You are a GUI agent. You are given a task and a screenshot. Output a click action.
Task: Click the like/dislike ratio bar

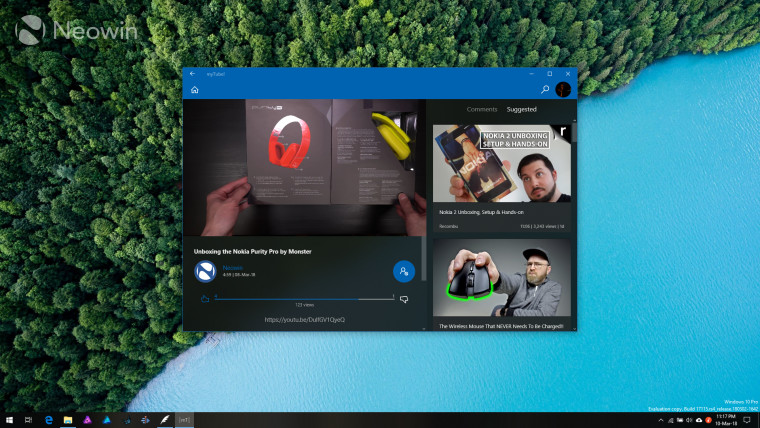pyautogui.click(x=304, y=299)
